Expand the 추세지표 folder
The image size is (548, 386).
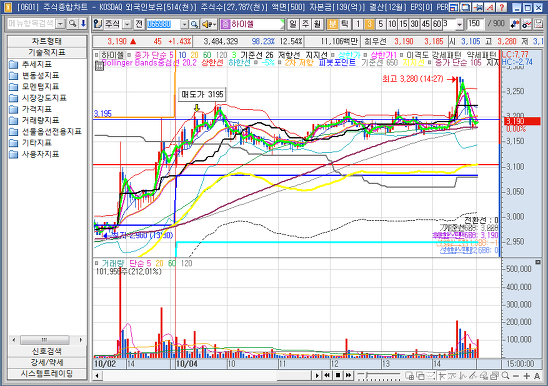tap(31, 64)
